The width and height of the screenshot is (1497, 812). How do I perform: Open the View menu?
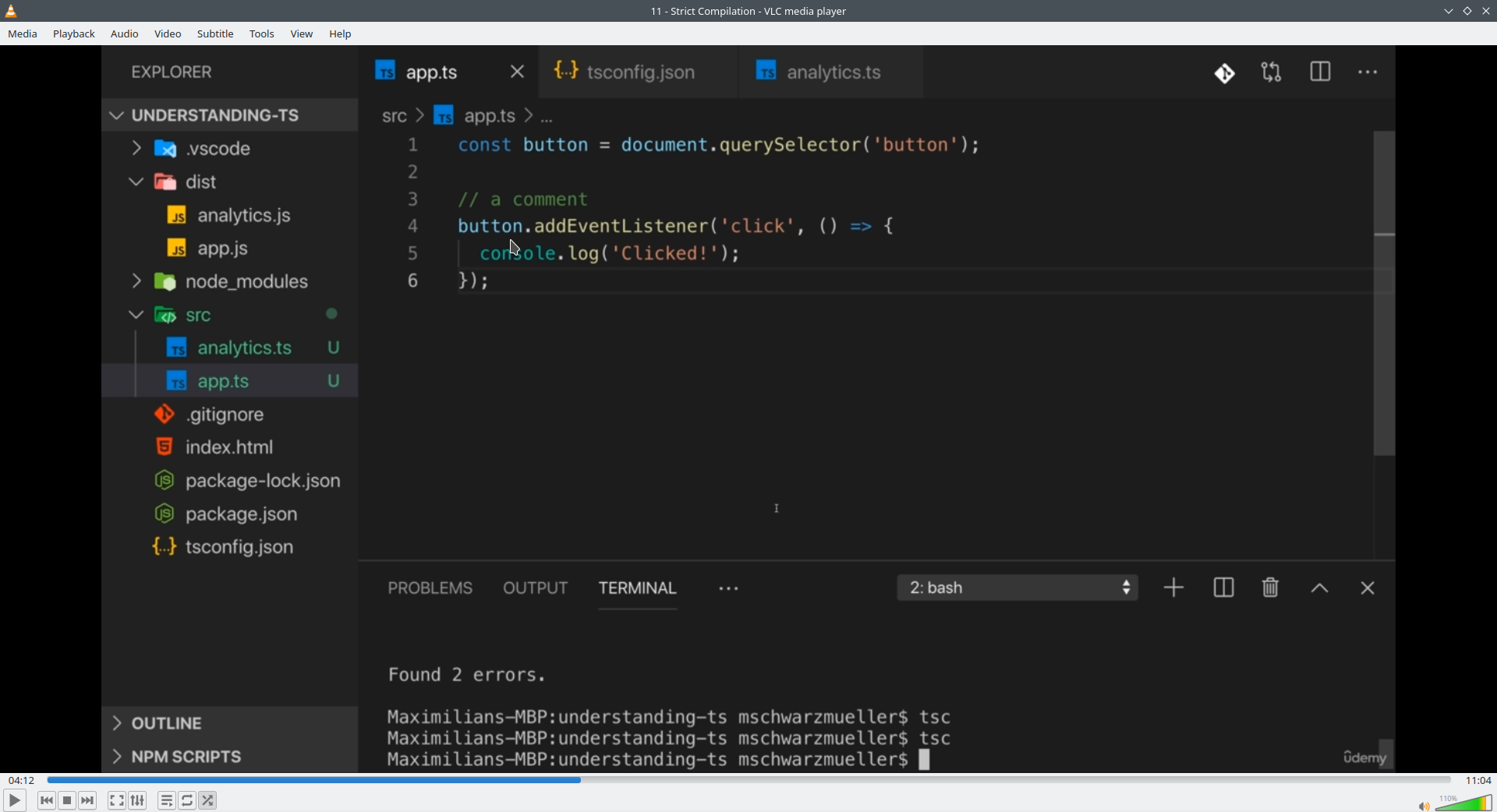[302, 34]
